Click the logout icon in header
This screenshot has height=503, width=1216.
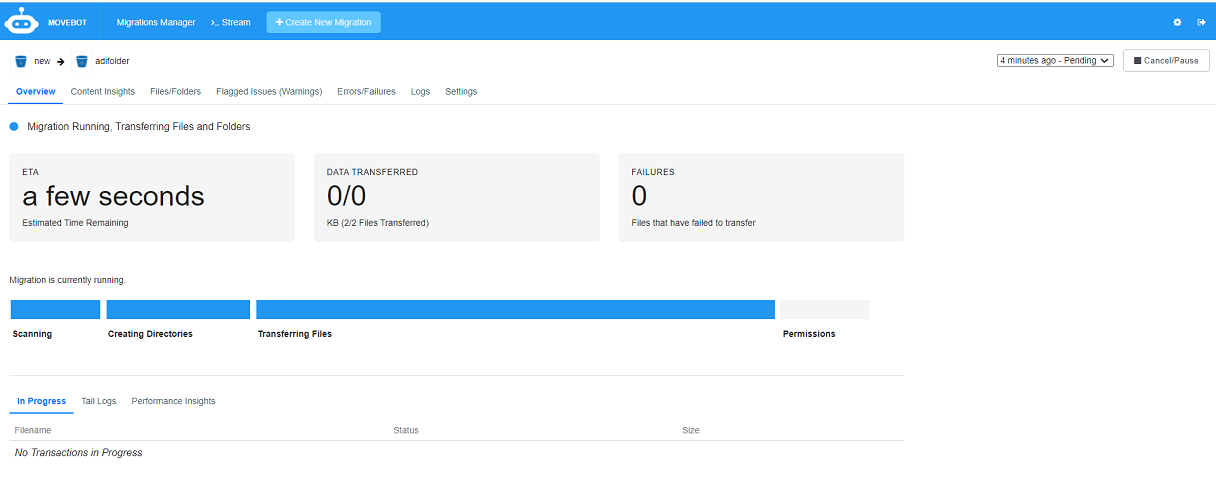(1201, 22)
